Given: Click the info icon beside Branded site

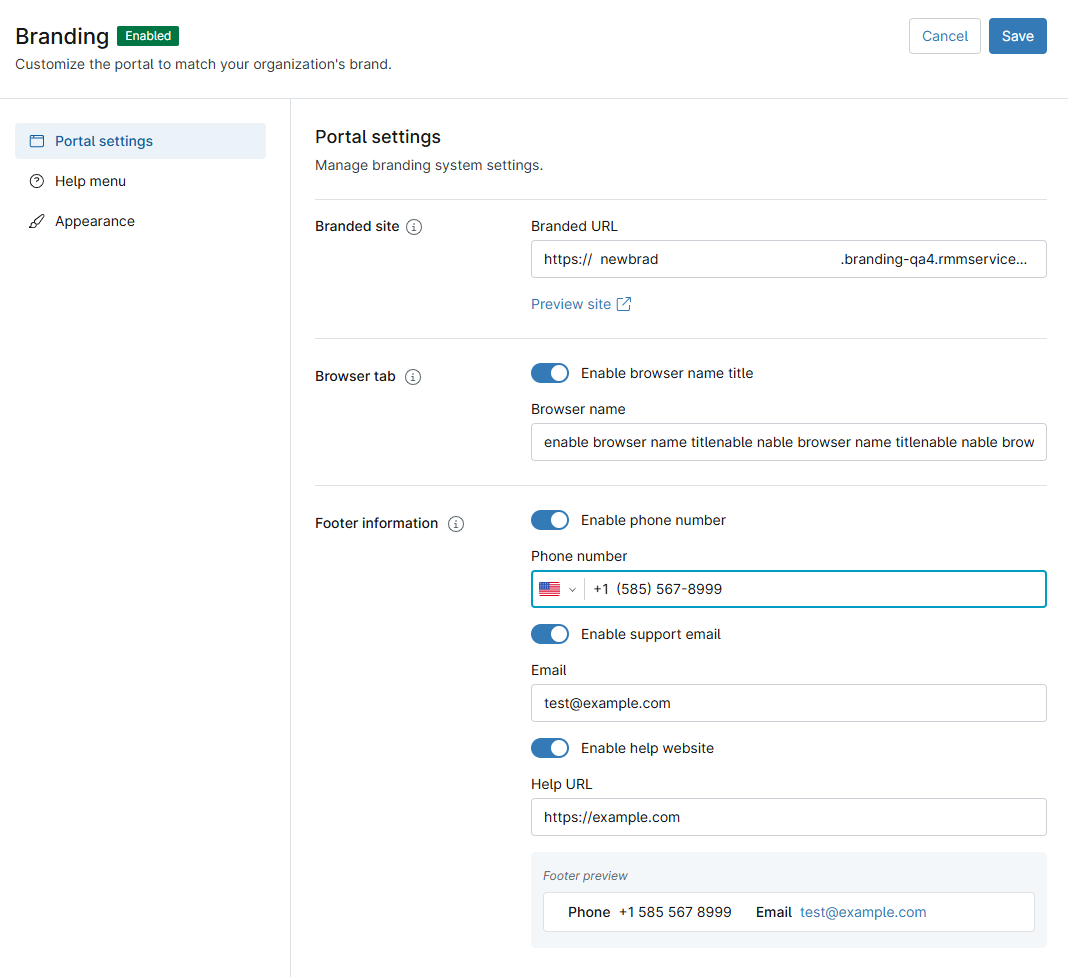Looking at the screenshot, I should [414, 227].
